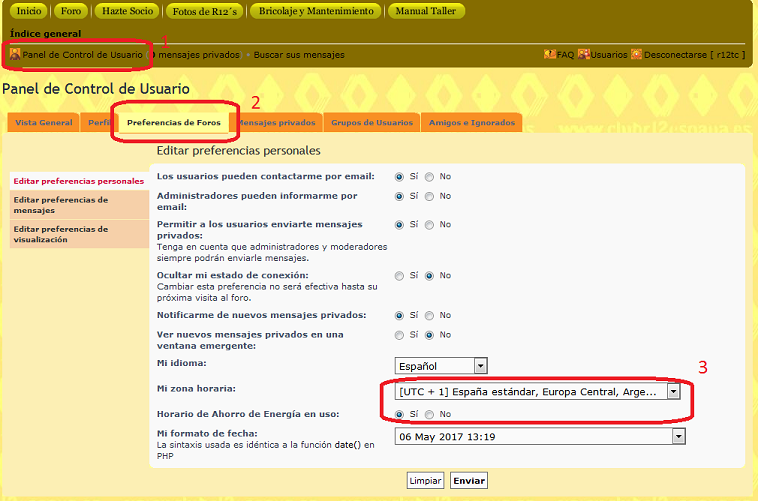Click the User Control Panel icon
Viewport: 758px width, 501px height.
click(x=15, y=54)
